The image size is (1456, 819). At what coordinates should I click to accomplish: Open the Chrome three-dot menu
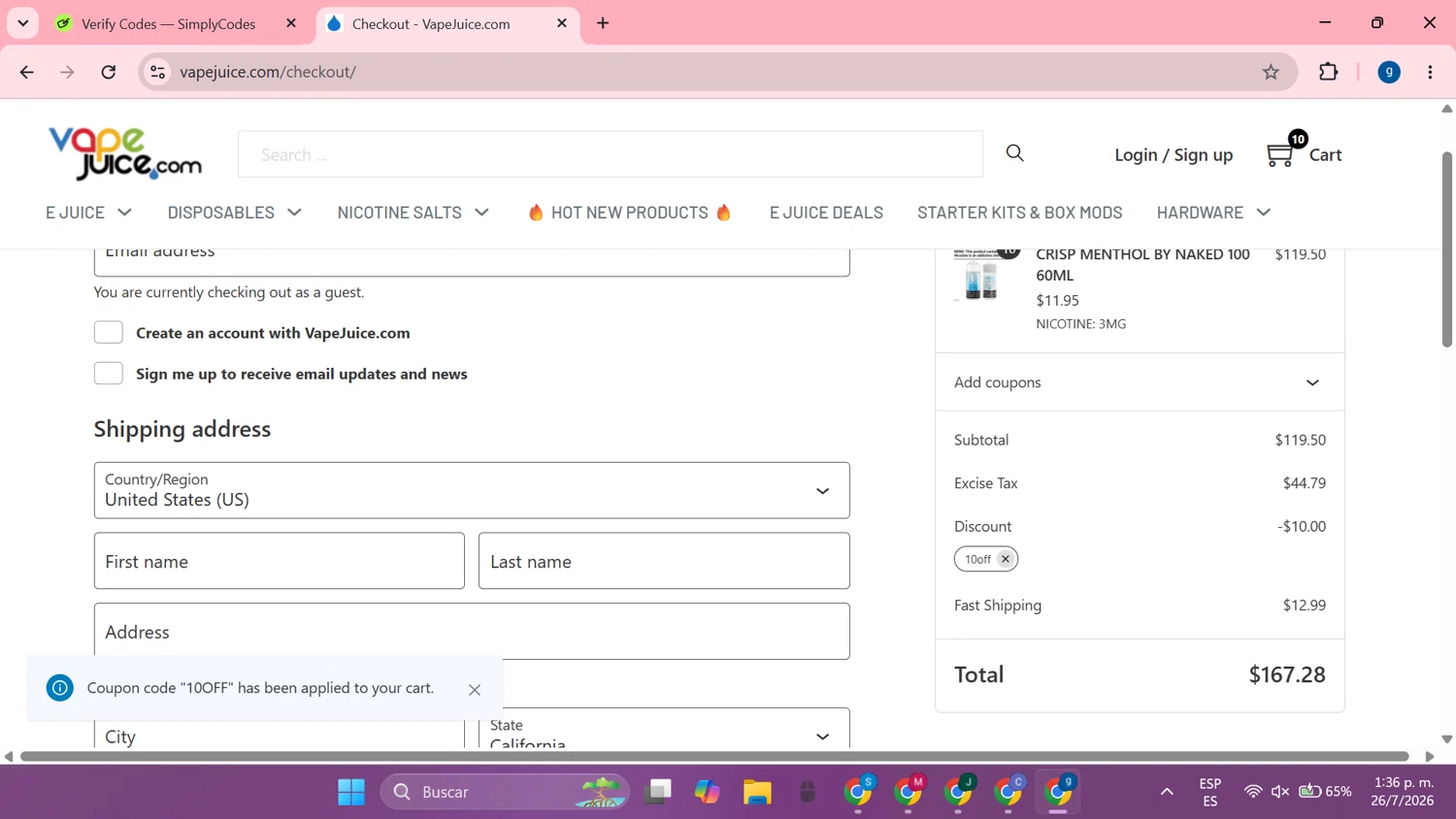1430,72
